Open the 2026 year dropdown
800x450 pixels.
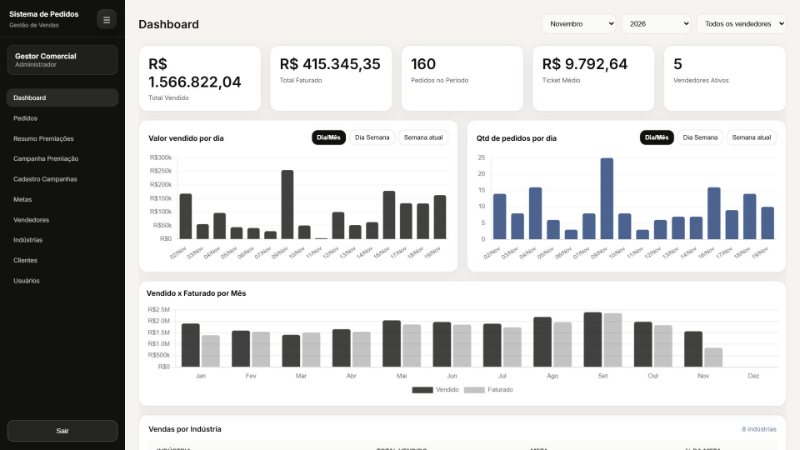[657, 24]
